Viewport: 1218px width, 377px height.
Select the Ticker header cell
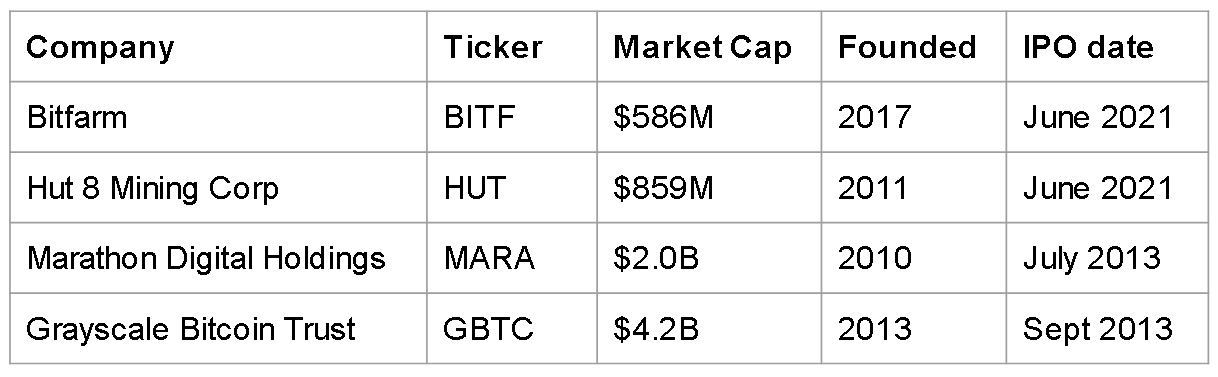(512, 47)
